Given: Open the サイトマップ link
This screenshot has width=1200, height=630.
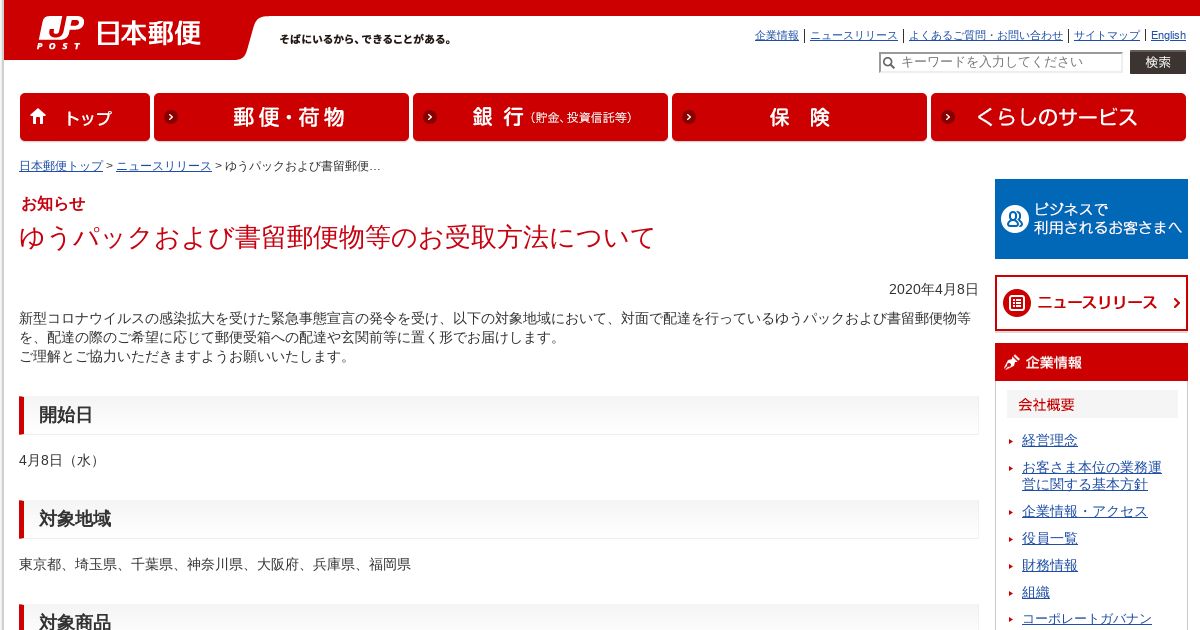Looking at the screenshot, I should 1107,35.
